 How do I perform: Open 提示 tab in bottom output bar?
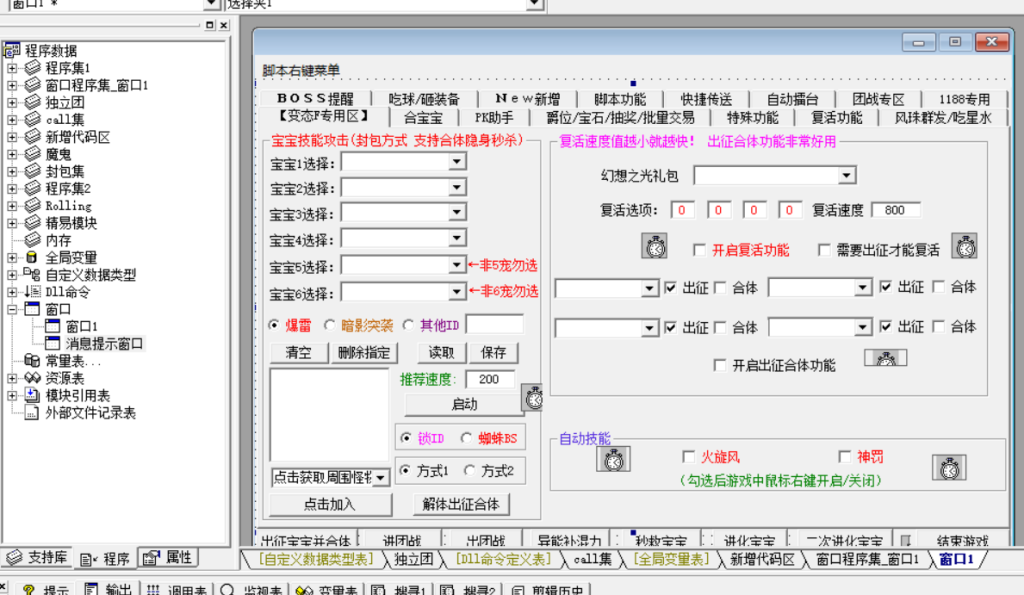tap(46, 589)
